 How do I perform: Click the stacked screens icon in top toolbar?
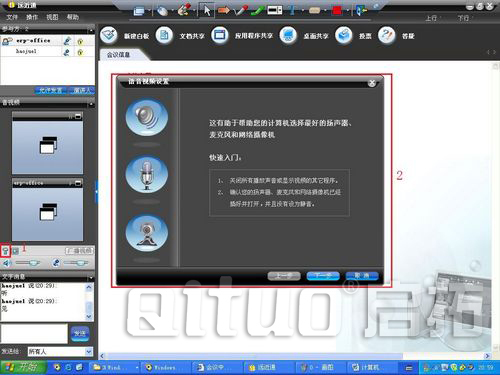139,11
